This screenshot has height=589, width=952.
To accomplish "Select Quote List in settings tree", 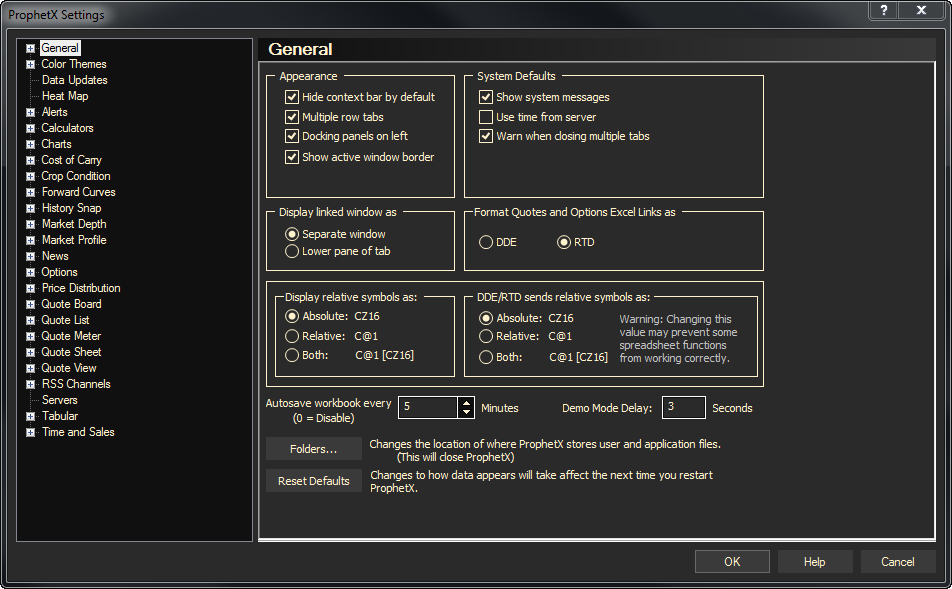I will (x=65, y=320).
